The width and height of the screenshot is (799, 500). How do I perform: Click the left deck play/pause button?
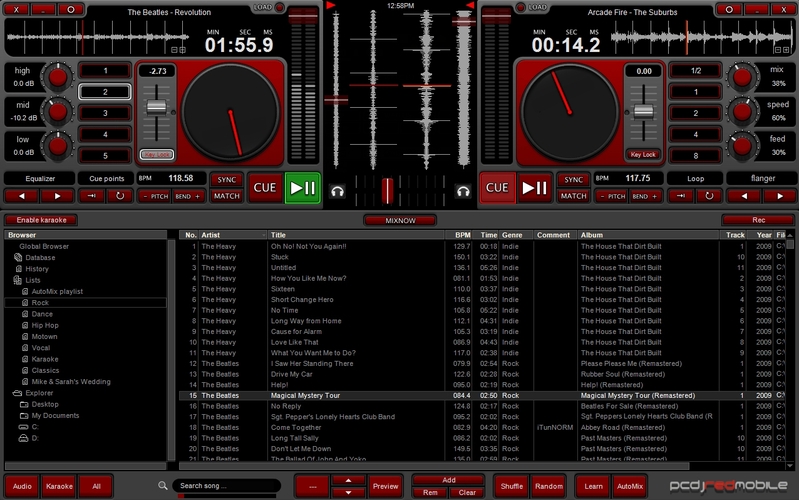coord(302,187)
